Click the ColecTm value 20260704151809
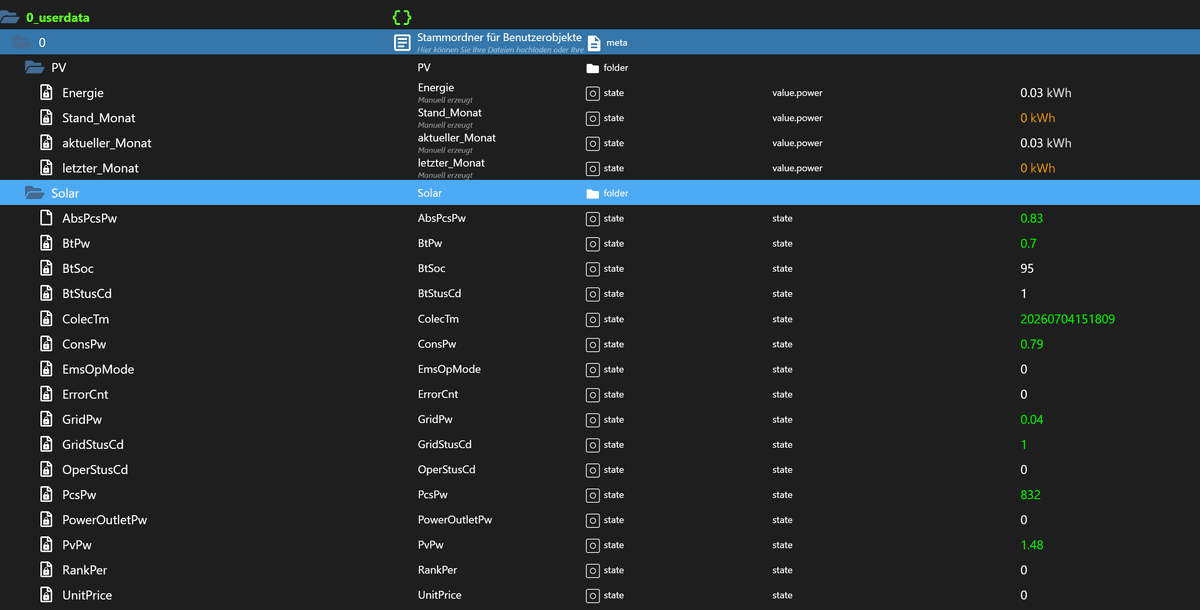 tap(1068, 319)
